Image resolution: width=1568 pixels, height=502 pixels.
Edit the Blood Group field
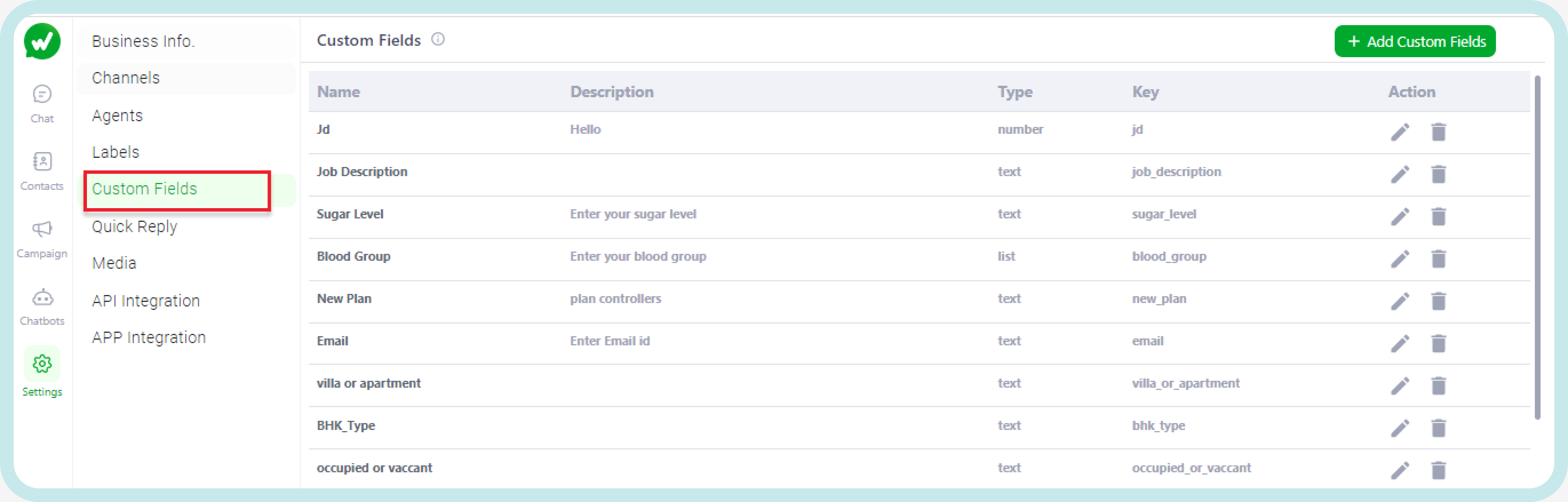tap(1400, 259)
